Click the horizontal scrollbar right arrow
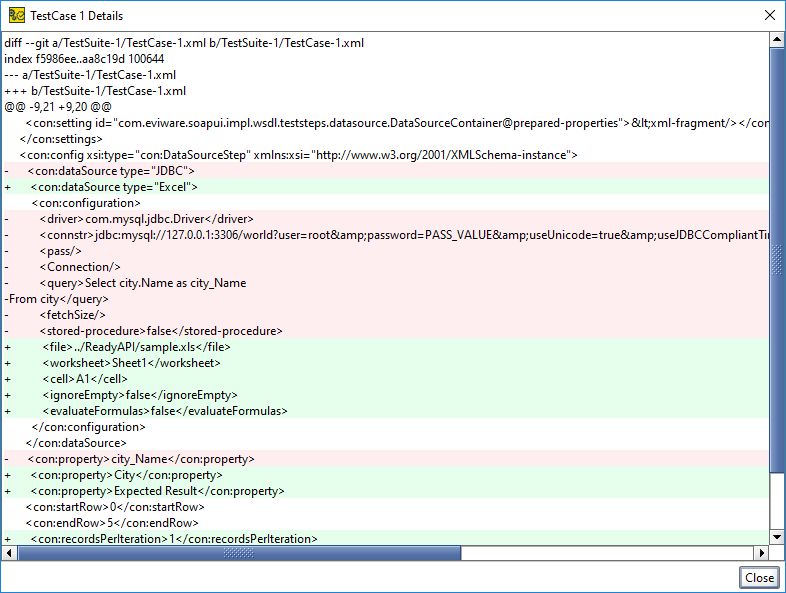The image size is (786, 593). coord(761,553)
